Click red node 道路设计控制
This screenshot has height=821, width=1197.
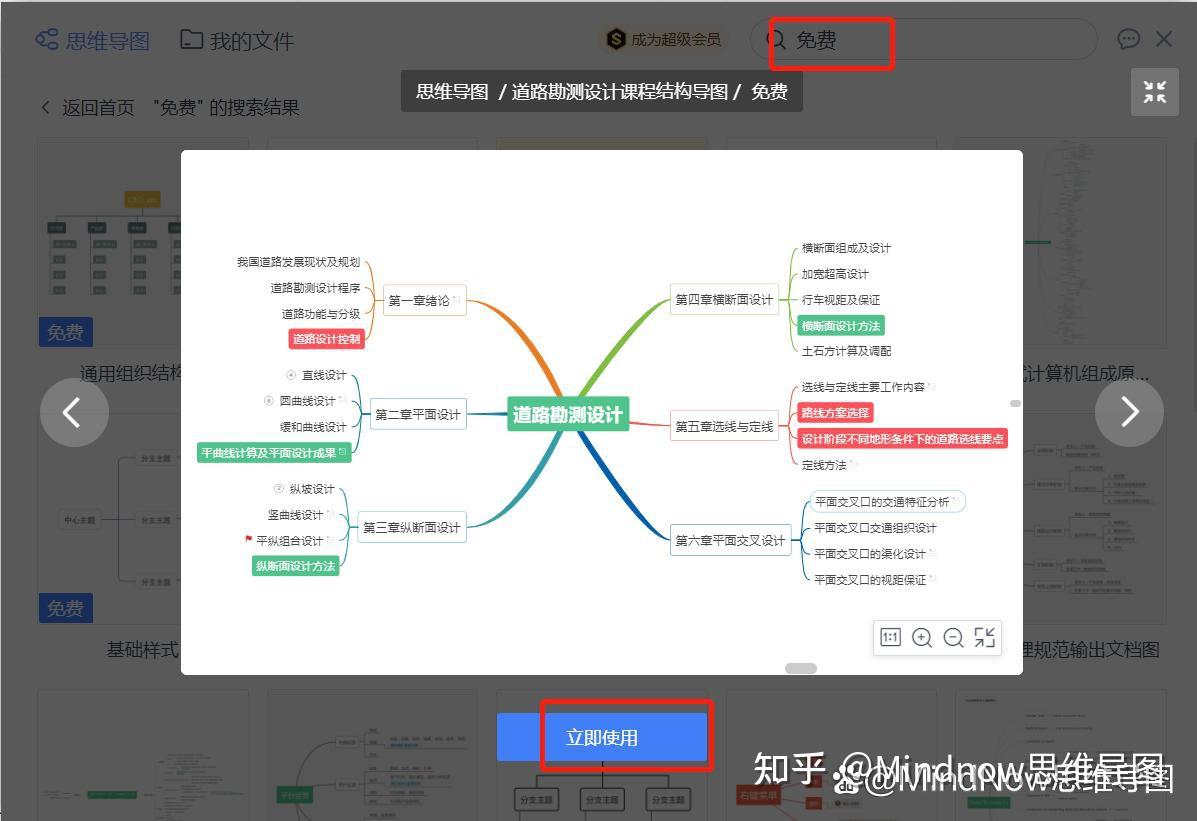pyautogui.click(x=327, y=338)
